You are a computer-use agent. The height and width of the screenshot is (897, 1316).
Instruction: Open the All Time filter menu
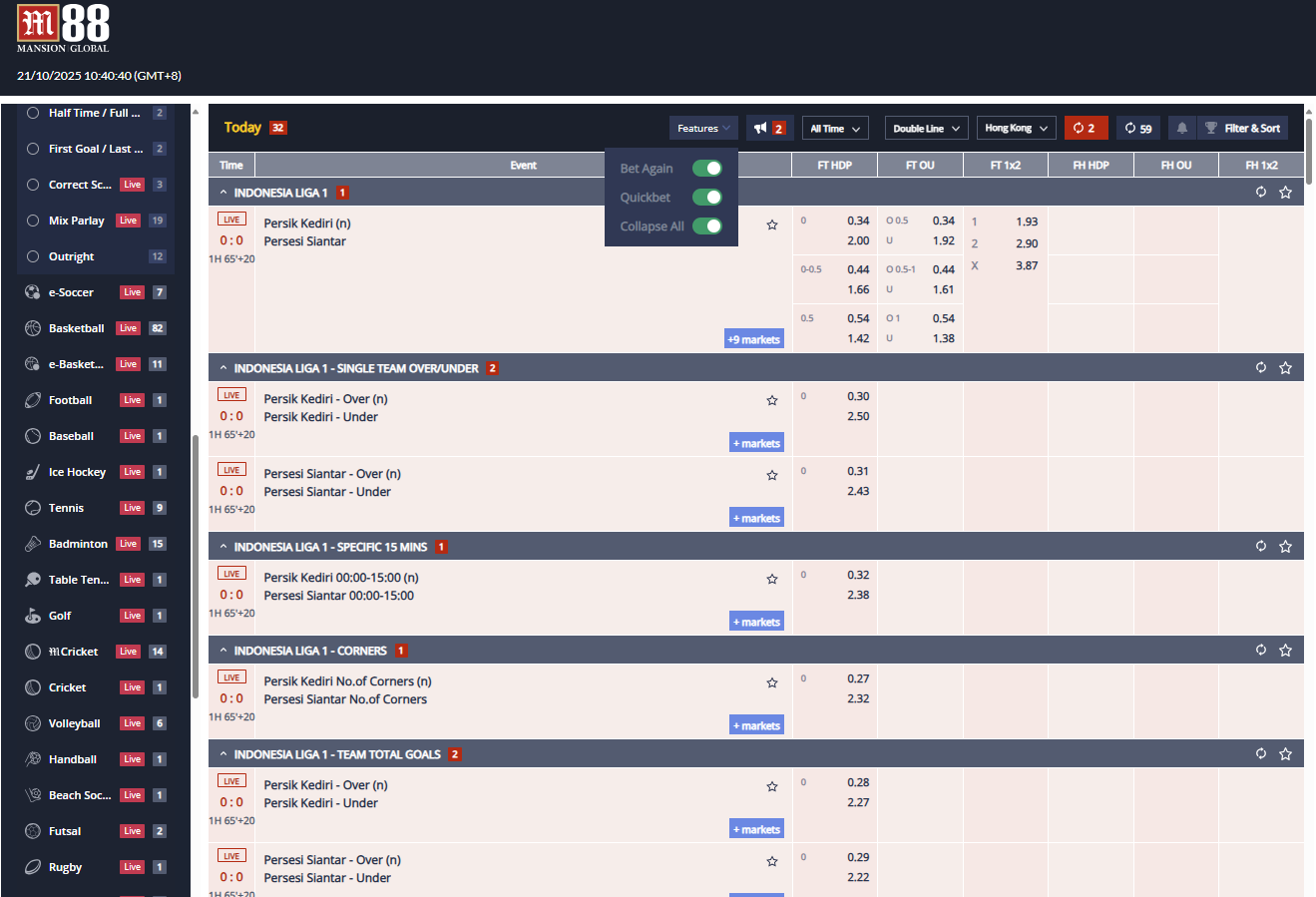click(835, 128)
